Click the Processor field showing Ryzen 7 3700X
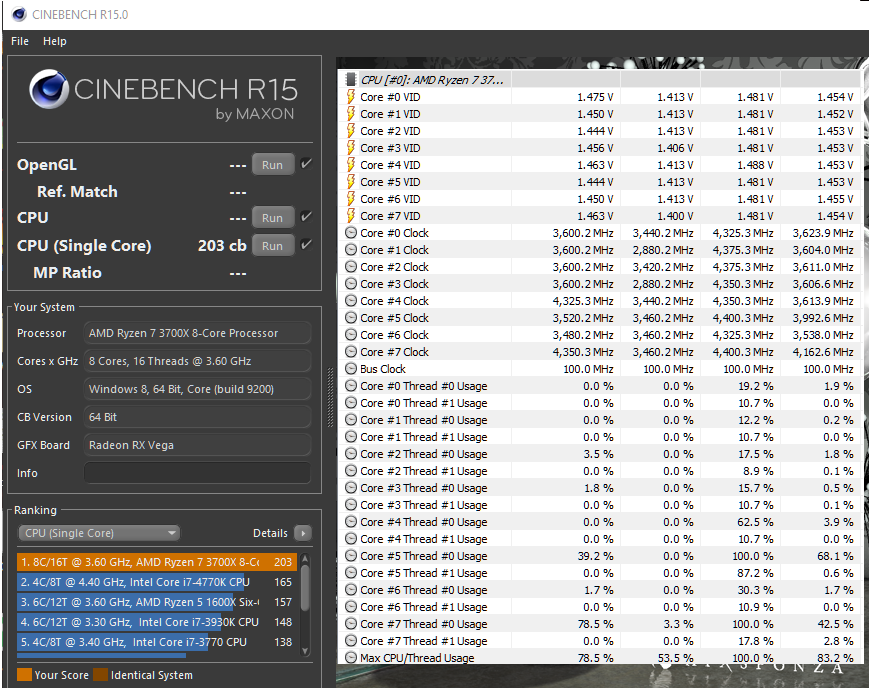 click(x=197, y=333)
